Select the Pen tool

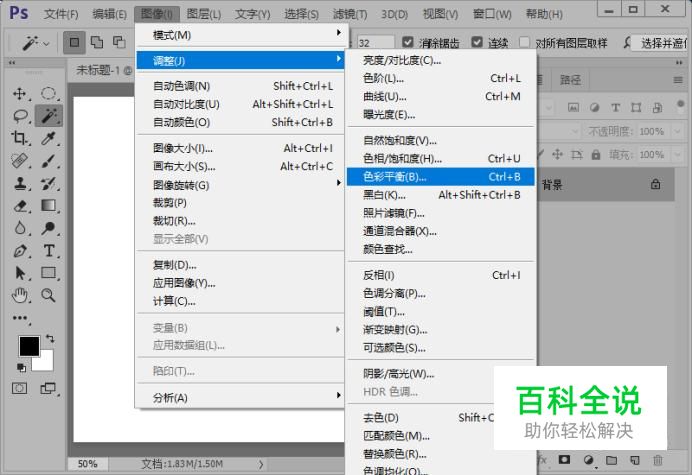tap(20, 251)
